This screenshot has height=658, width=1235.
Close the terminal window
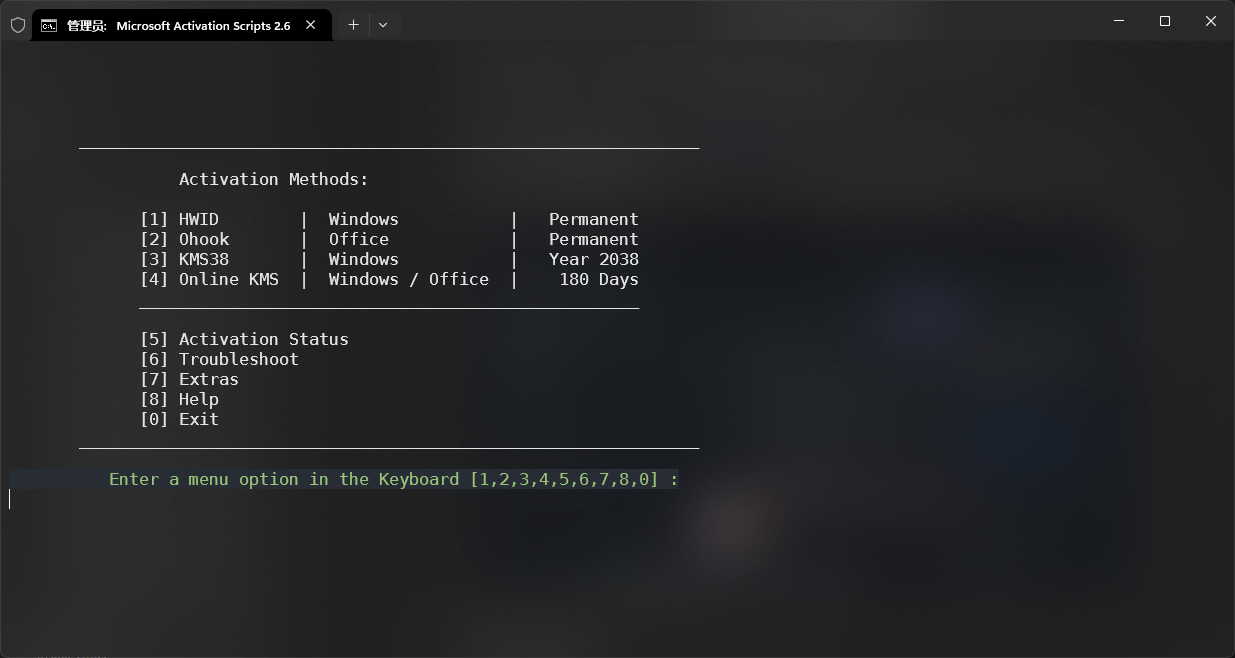click(1211, 21)
